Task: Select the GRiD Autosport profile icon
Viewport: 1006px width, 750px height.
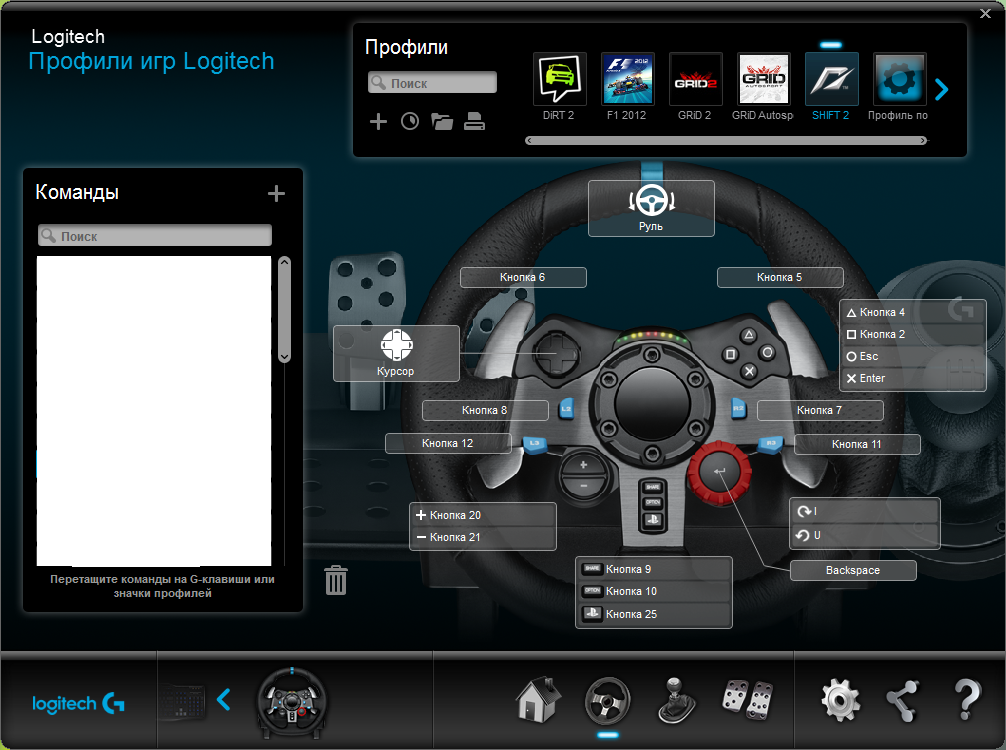Action: tap(763, 79)
